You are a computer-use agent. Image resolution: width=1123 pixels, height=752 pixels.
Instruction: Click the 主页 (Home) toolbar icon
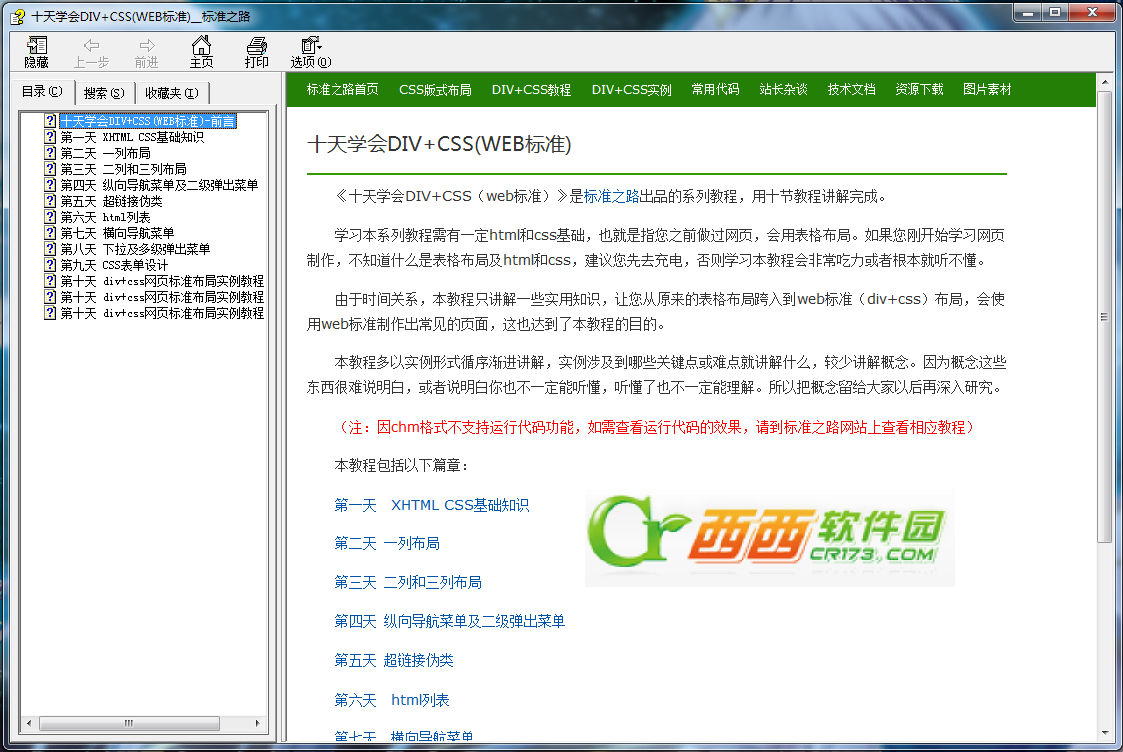tap(201, 50)
